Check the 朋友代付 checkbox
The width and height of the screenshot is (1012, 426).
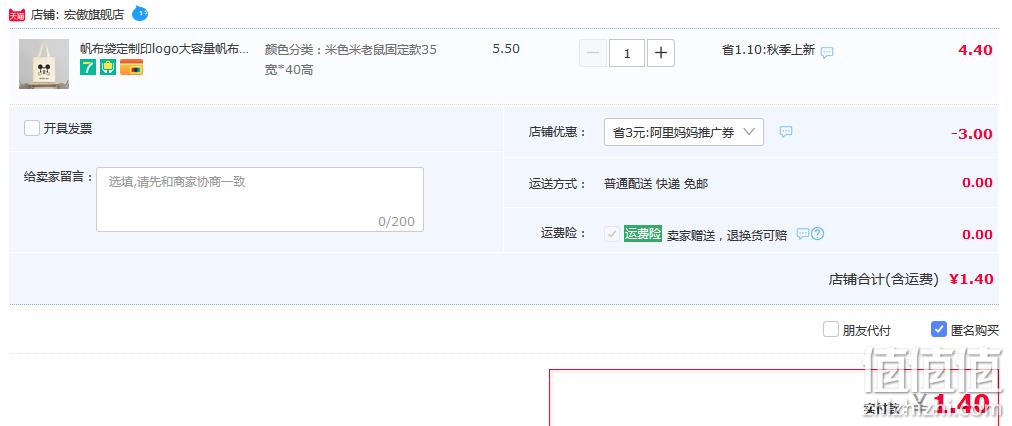(831, 330)
